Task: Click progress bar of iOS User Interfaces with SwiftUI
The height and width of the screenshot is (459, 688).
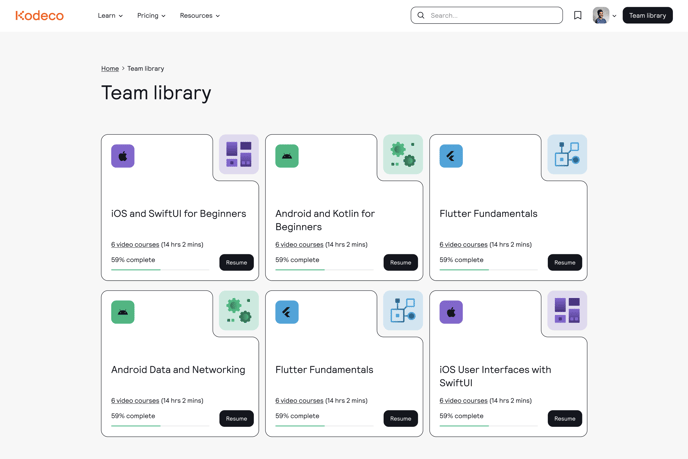Action: (x=488, y=426)
